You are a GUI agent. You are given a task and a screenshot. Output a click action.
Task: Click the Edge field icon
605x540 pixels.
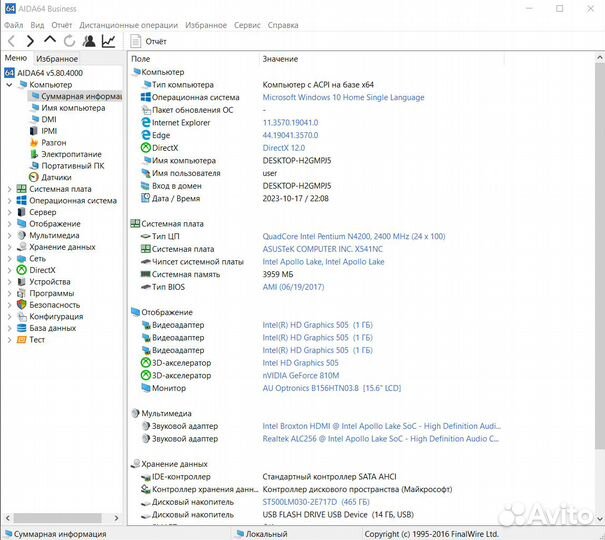(146, 135)
